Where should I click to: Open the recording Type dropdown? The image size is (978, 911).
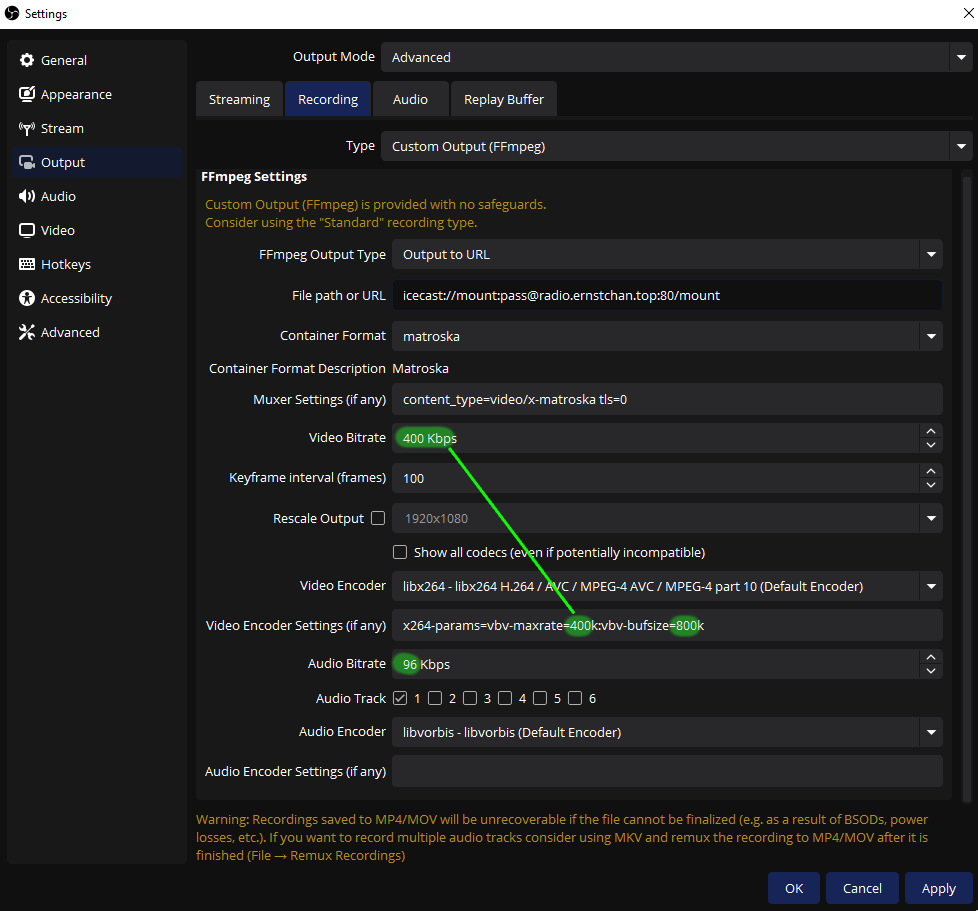(961, 147)
